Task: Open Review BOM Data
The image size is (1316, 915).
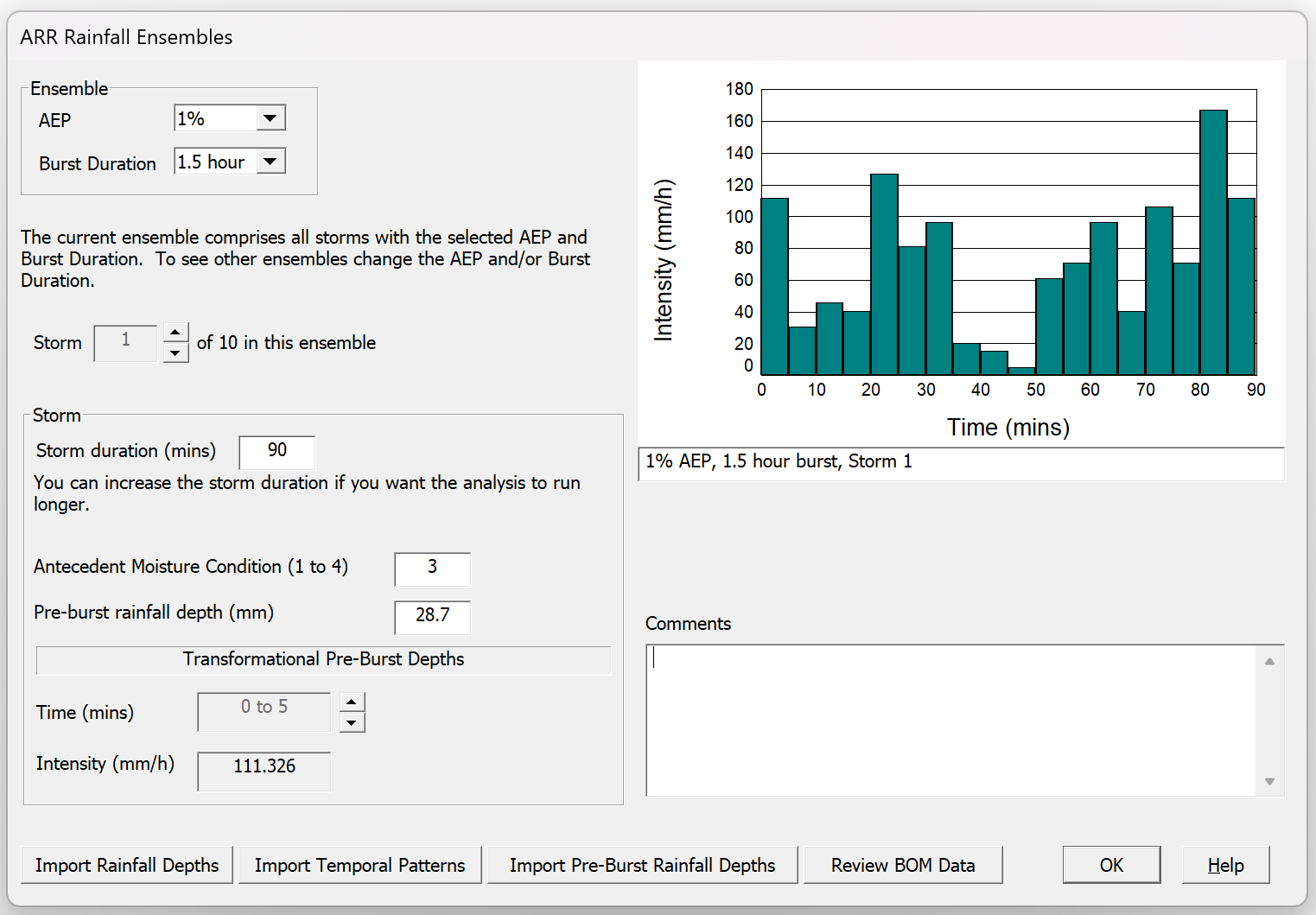Action: click(903, 866)
